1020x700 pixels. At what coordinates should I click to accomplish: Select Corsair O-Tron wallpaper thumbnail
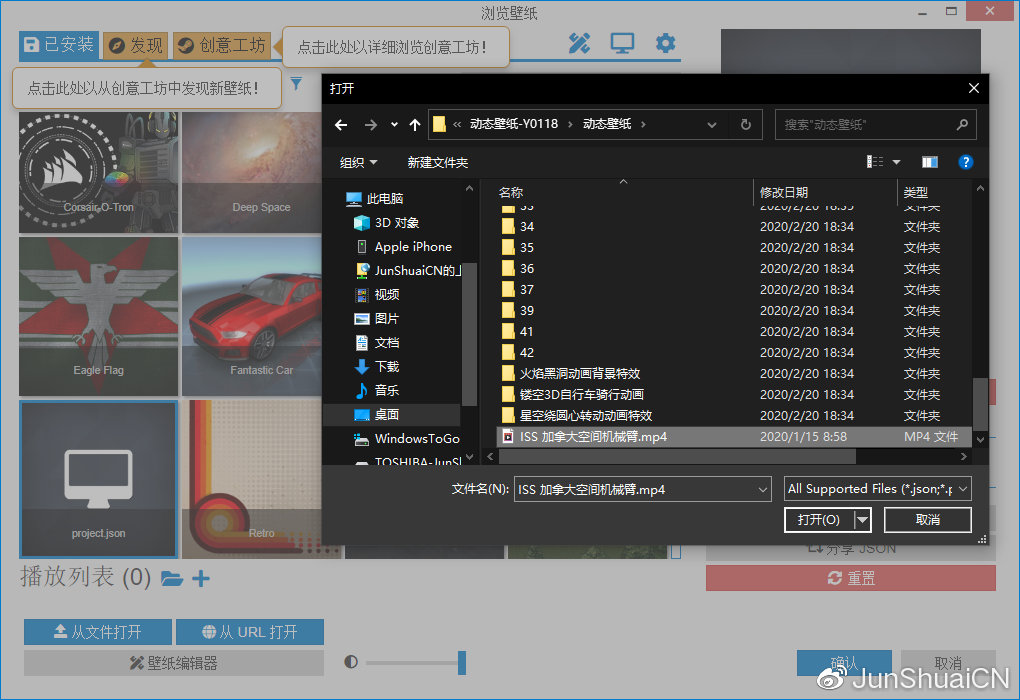pos(98,172)
